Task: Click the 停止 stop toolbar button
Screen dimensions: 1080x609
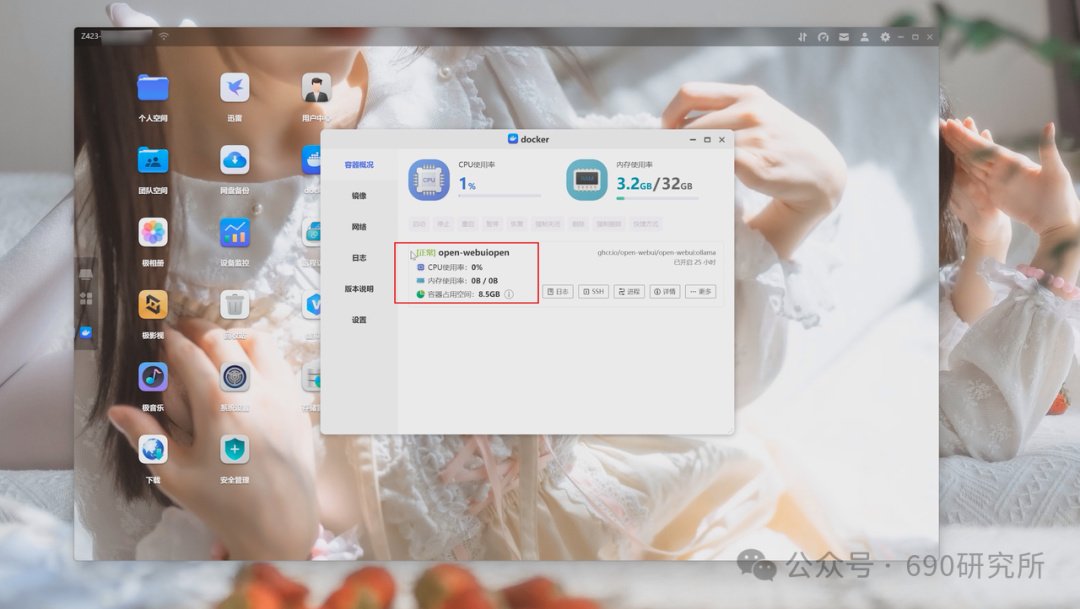Action: click(443, 224)
